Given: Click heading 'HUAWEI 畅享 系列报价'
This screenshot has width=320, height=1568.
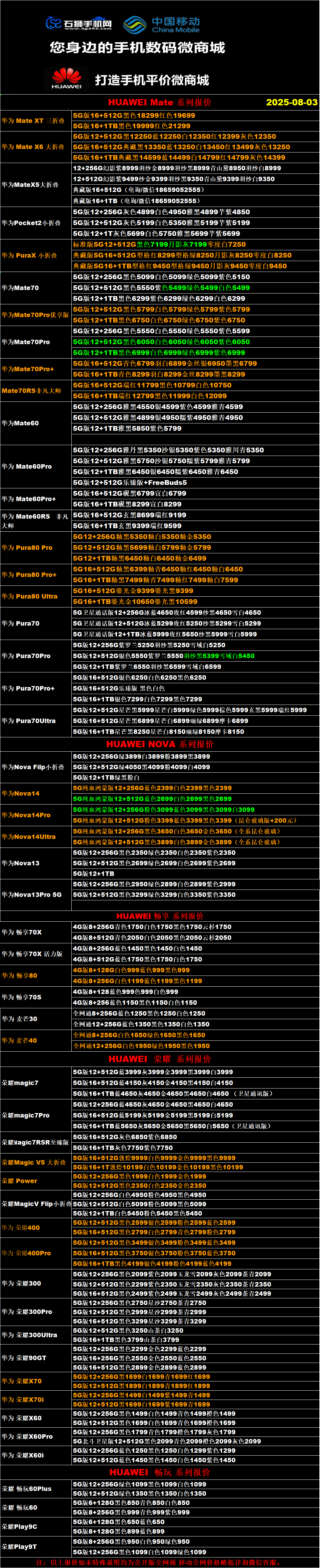Looking at the screenshot, I should (x=160, y=916).
